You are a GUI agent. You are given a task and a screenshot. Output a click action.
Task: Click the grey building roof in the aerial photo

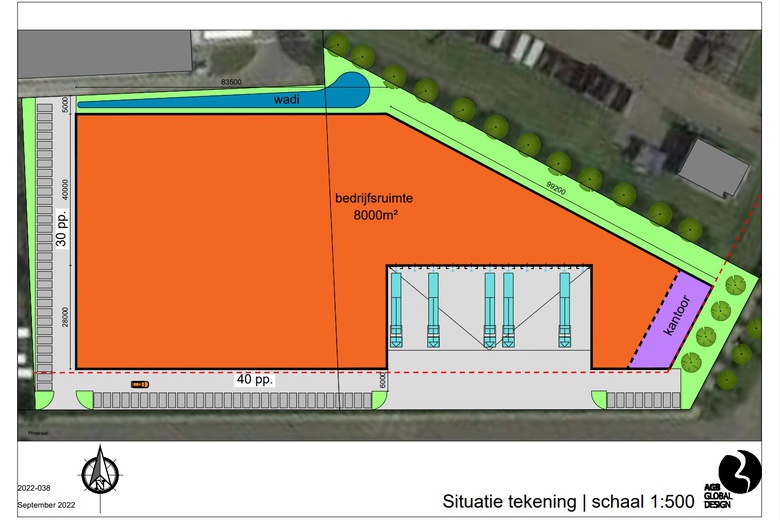(x=712, y=166)
